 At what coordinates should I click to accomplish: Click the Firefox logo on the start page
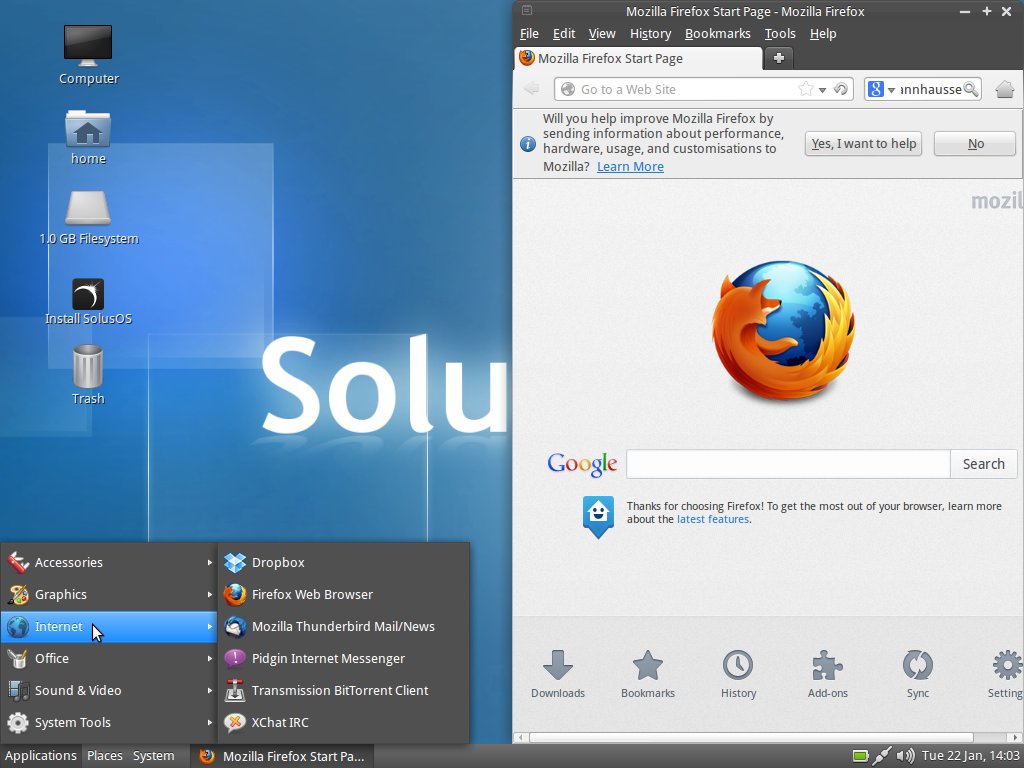783,330
